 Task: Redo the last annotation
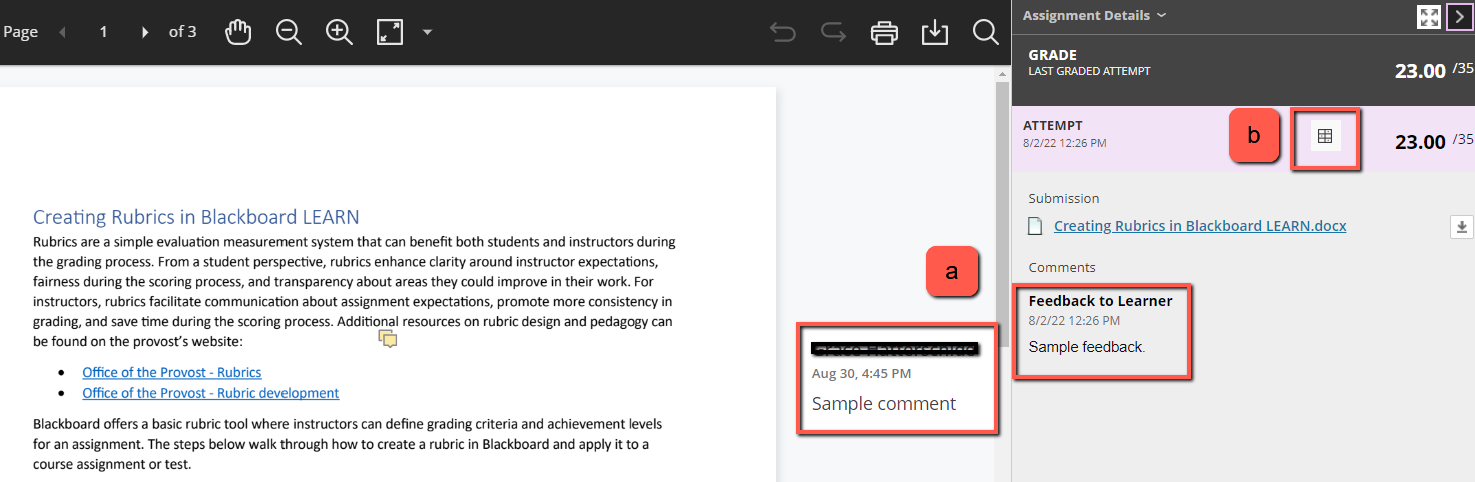pyautogui.click(x=833, y=32)
